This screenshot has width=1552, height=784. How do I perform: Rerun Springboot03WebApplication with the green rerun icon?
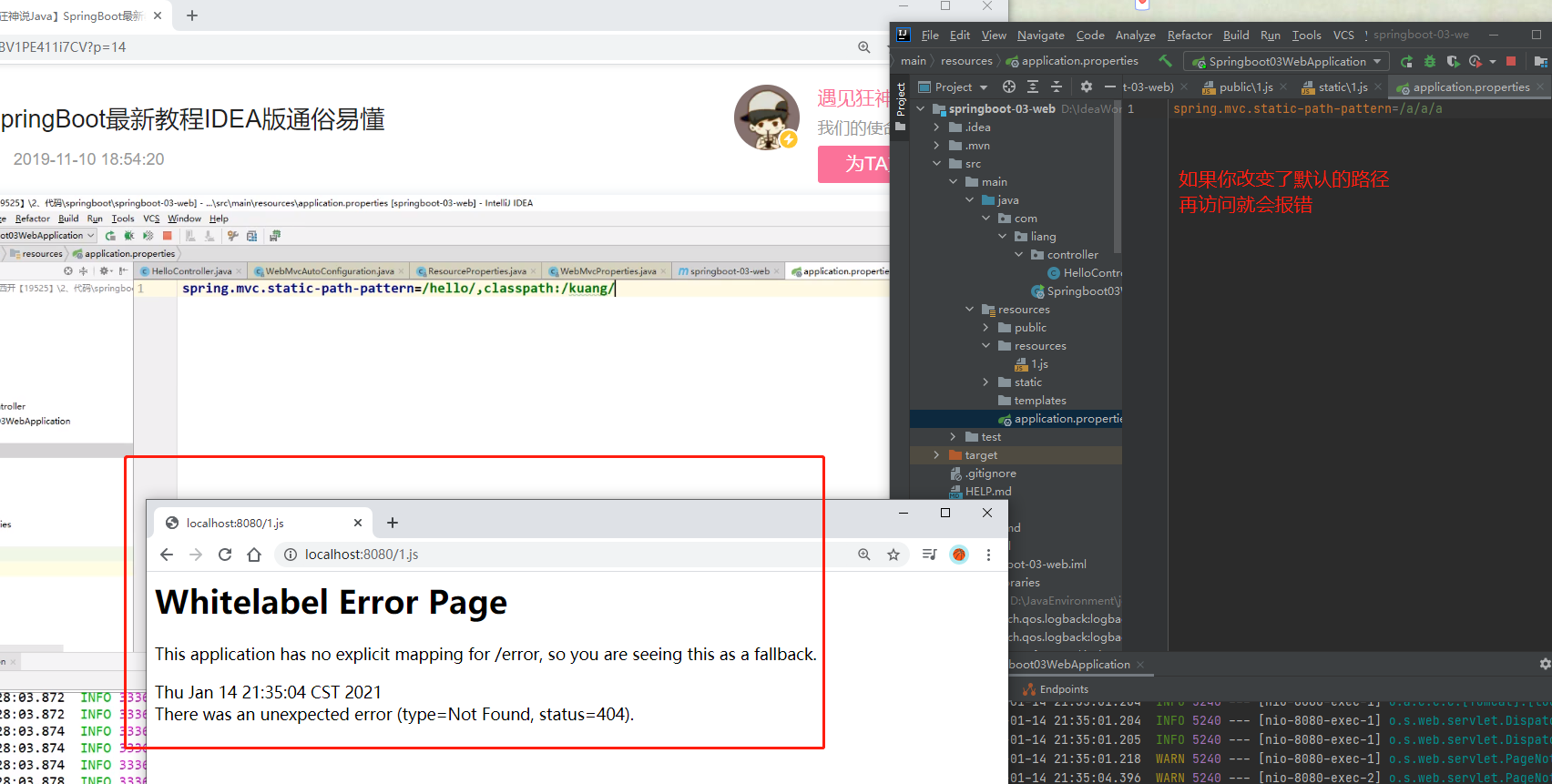[1406, 61]
